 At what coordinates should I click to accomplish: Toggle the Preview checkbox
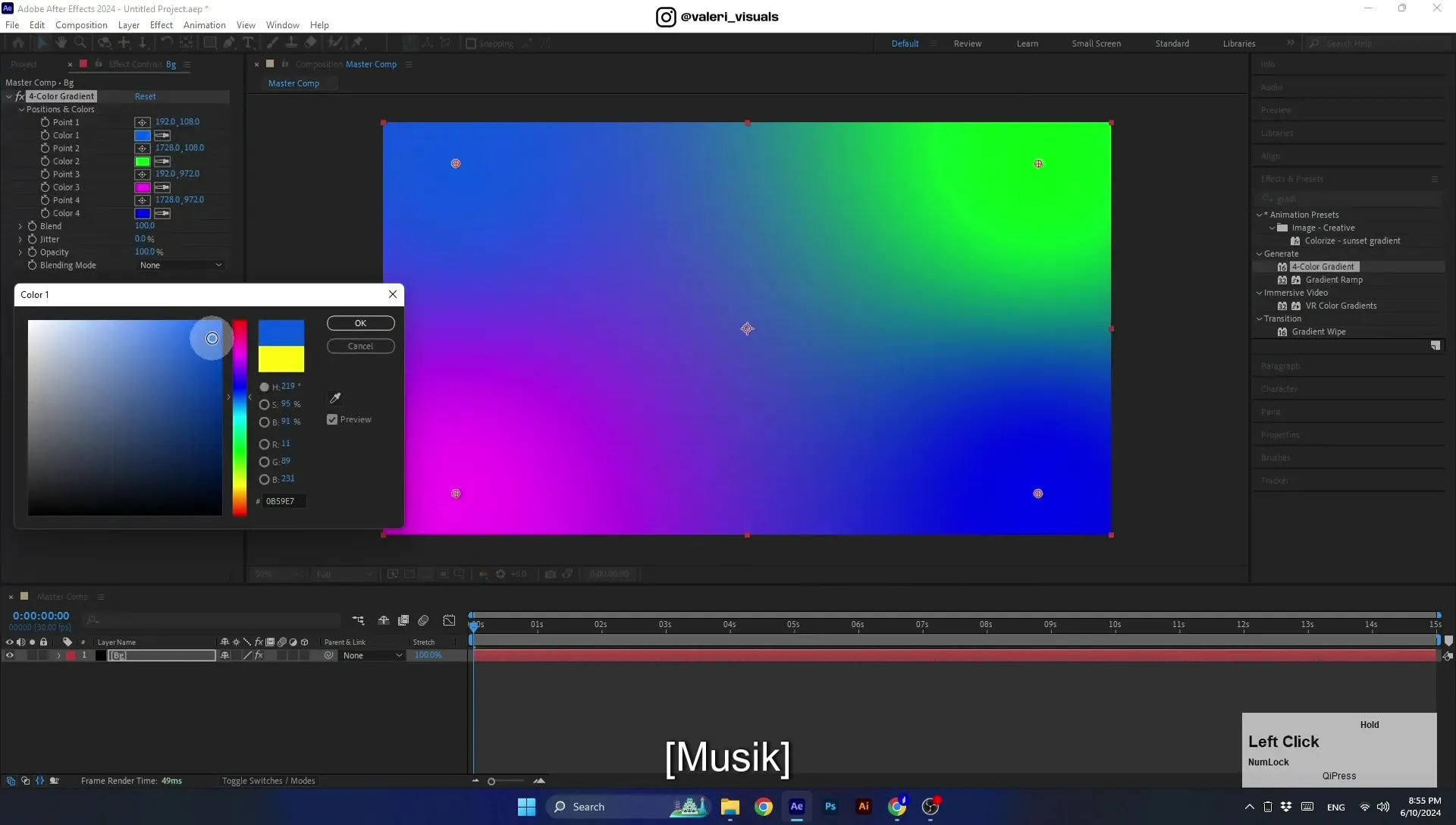pyautogui.click(x=332, y=419)
